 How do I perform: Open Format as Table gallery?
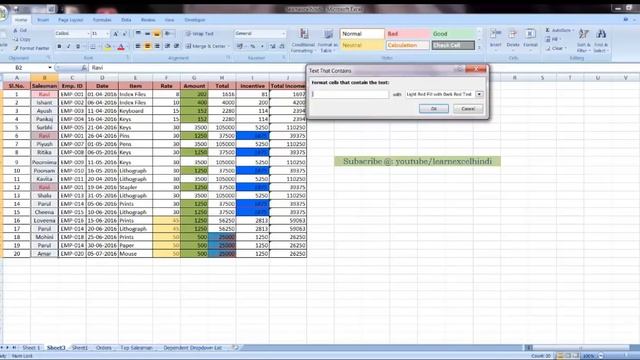327,40
